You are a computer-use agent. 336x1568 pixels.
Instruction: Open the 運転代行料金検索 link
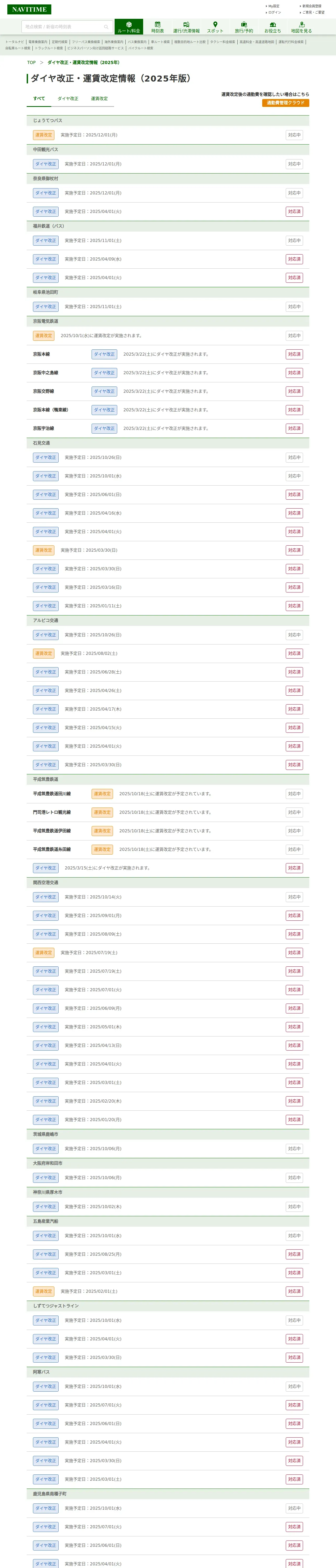(291, 42)
